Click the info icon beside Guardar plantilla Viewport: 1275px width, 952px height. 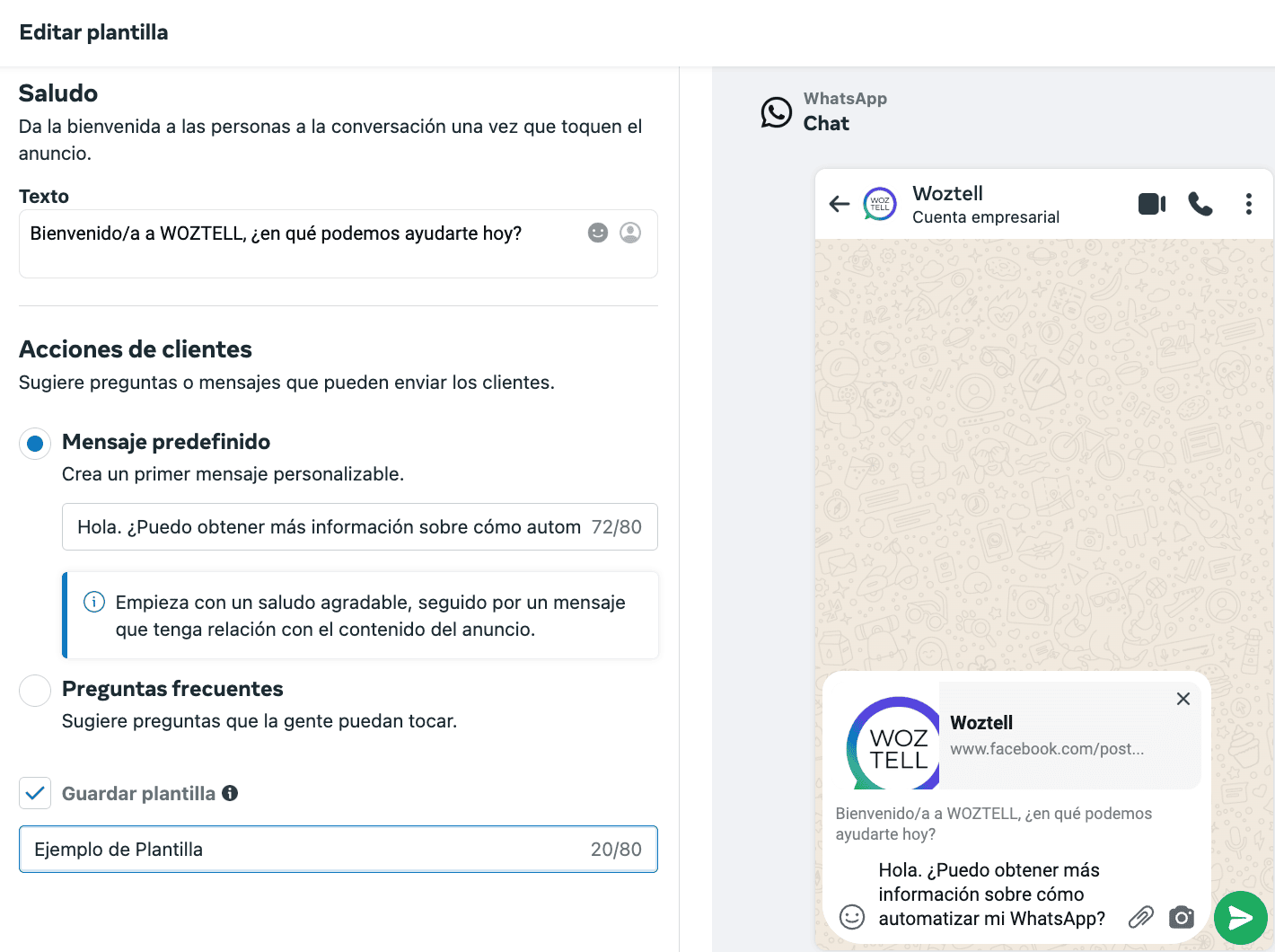pos(230,793)
